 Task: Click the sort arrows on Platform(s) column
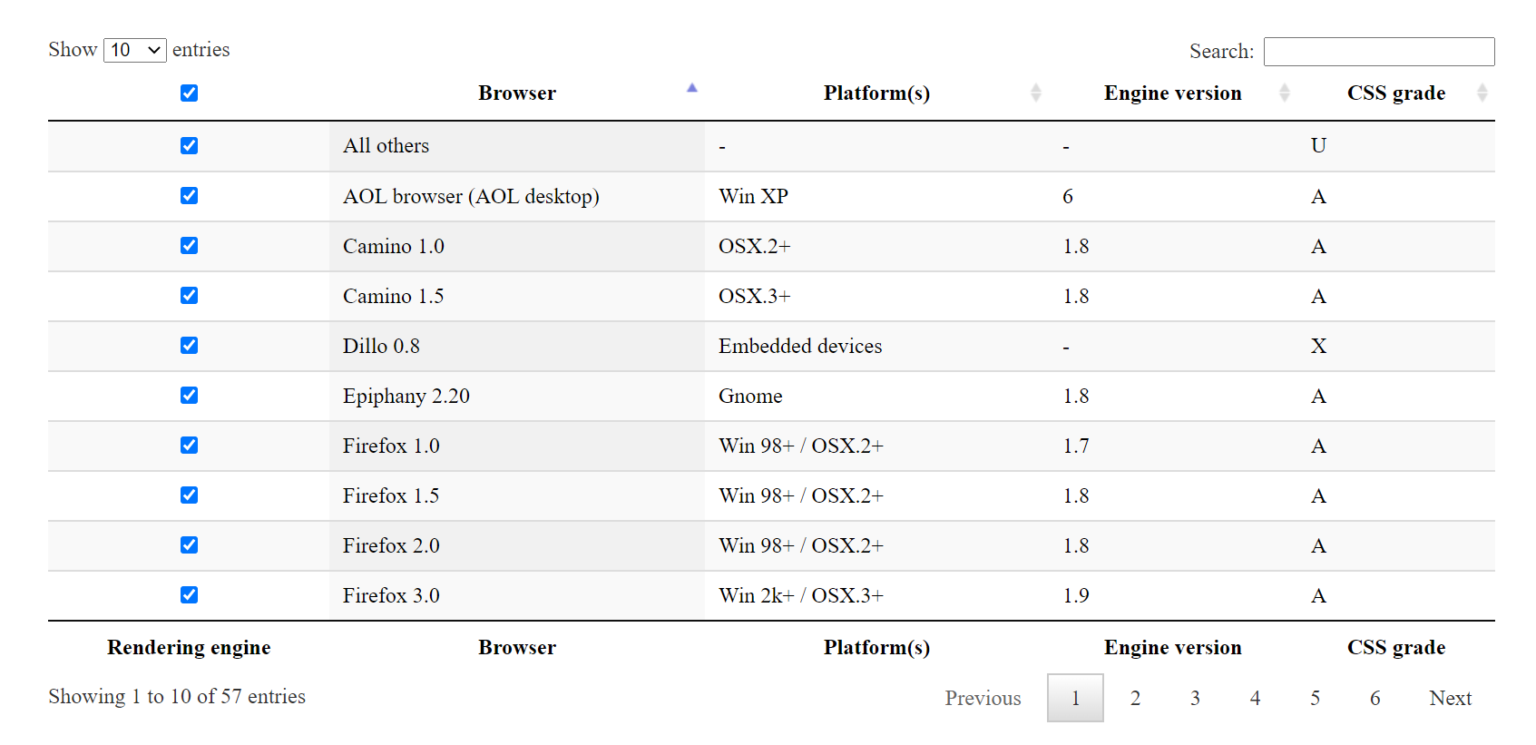point(1036,93)
